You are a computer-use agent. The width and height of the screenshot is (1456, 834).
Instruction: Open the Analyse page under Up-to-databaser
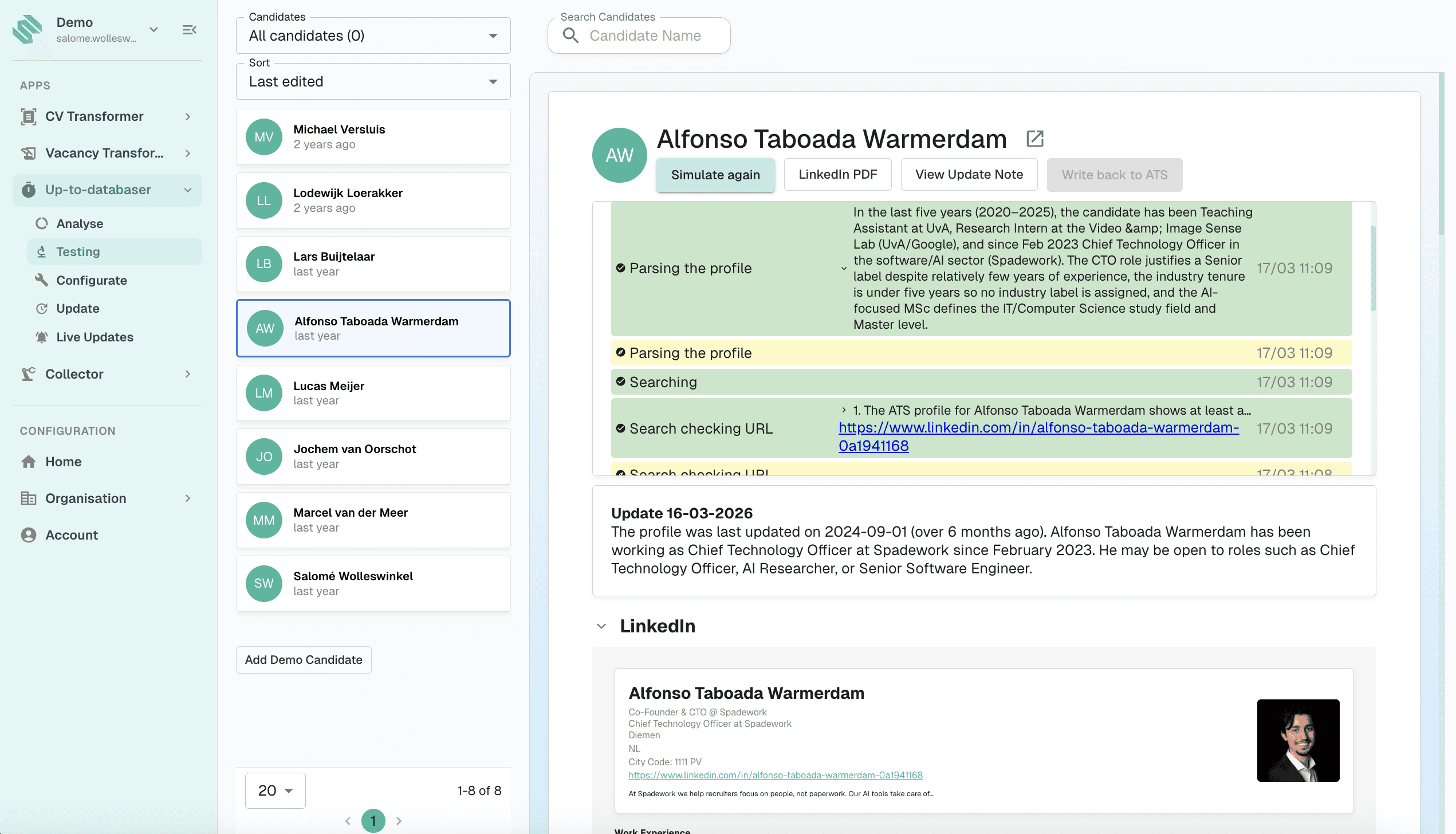pos(80,223)
